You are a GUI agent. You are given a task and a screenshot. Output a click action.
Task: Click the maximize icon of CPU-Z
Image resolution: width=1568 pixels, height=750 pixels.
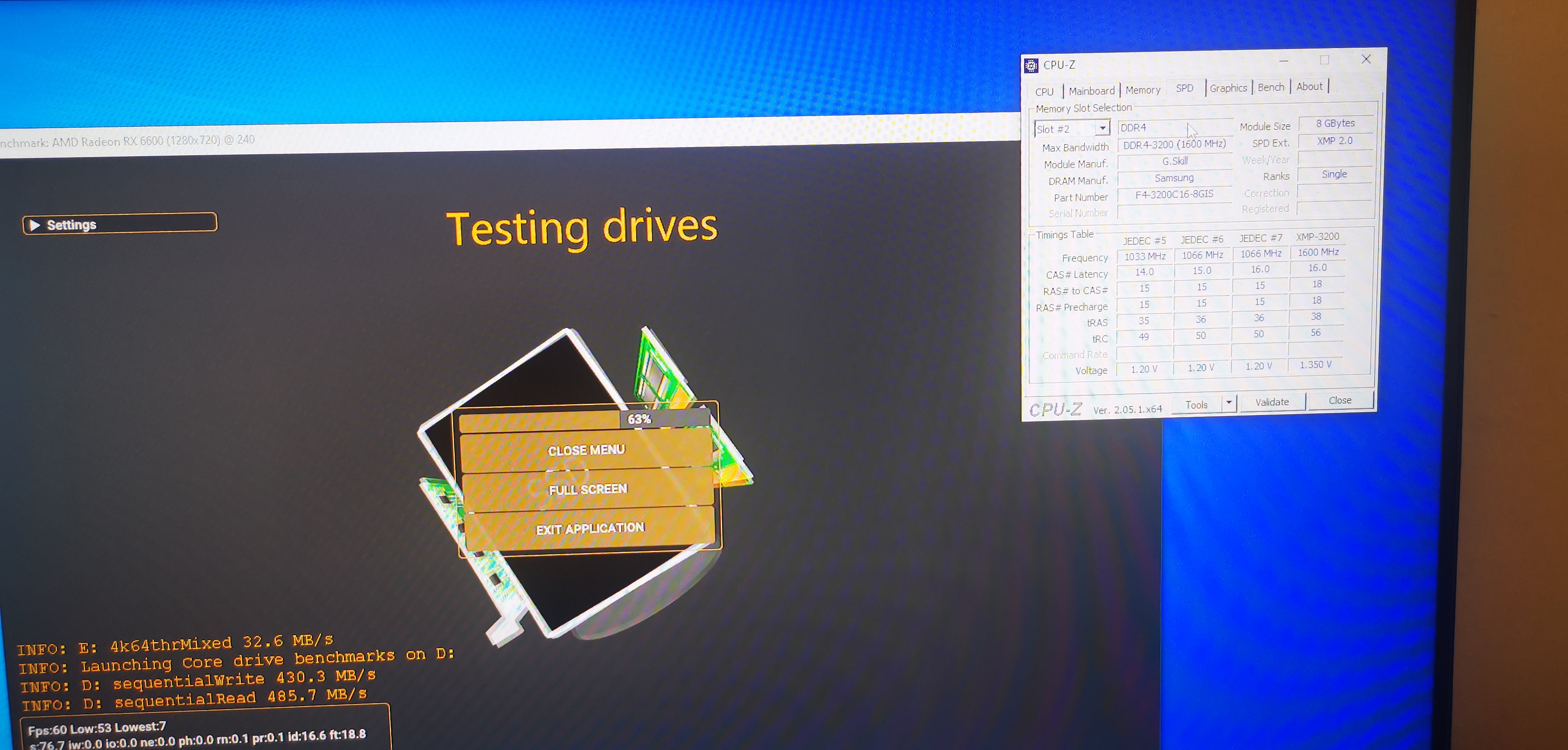[x=1325, y=60]
